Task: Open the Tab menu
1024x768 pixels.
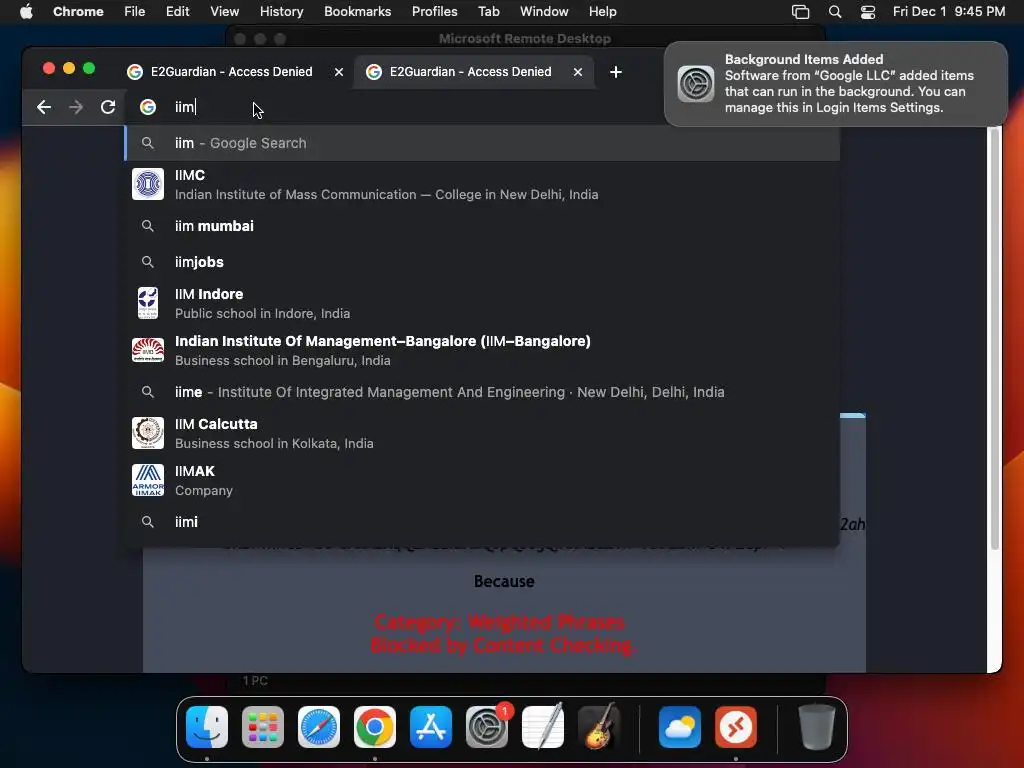Action: coord(488,11)
